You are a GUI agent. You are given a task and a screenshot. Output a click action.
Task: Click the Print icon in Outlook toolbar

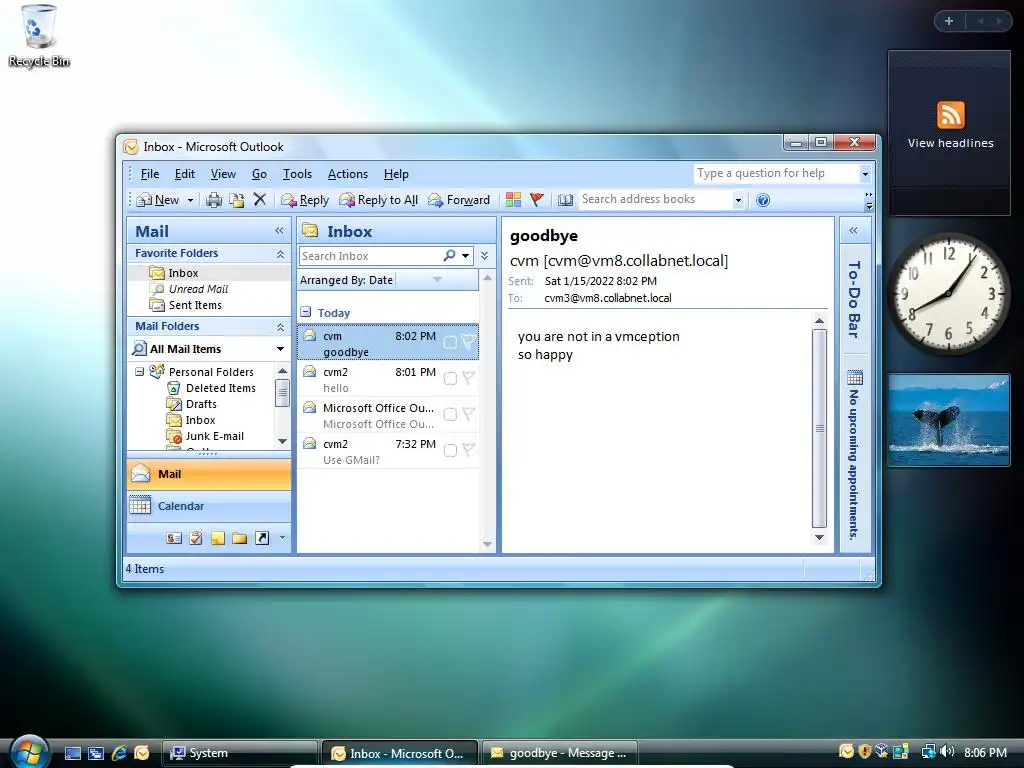pyautogui.click(x=214, y=200)
